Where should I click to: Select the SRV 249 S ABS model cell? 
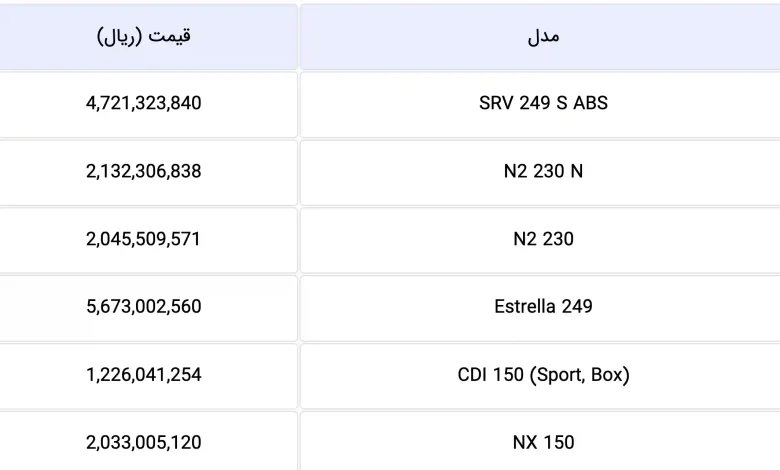point(540,104)
